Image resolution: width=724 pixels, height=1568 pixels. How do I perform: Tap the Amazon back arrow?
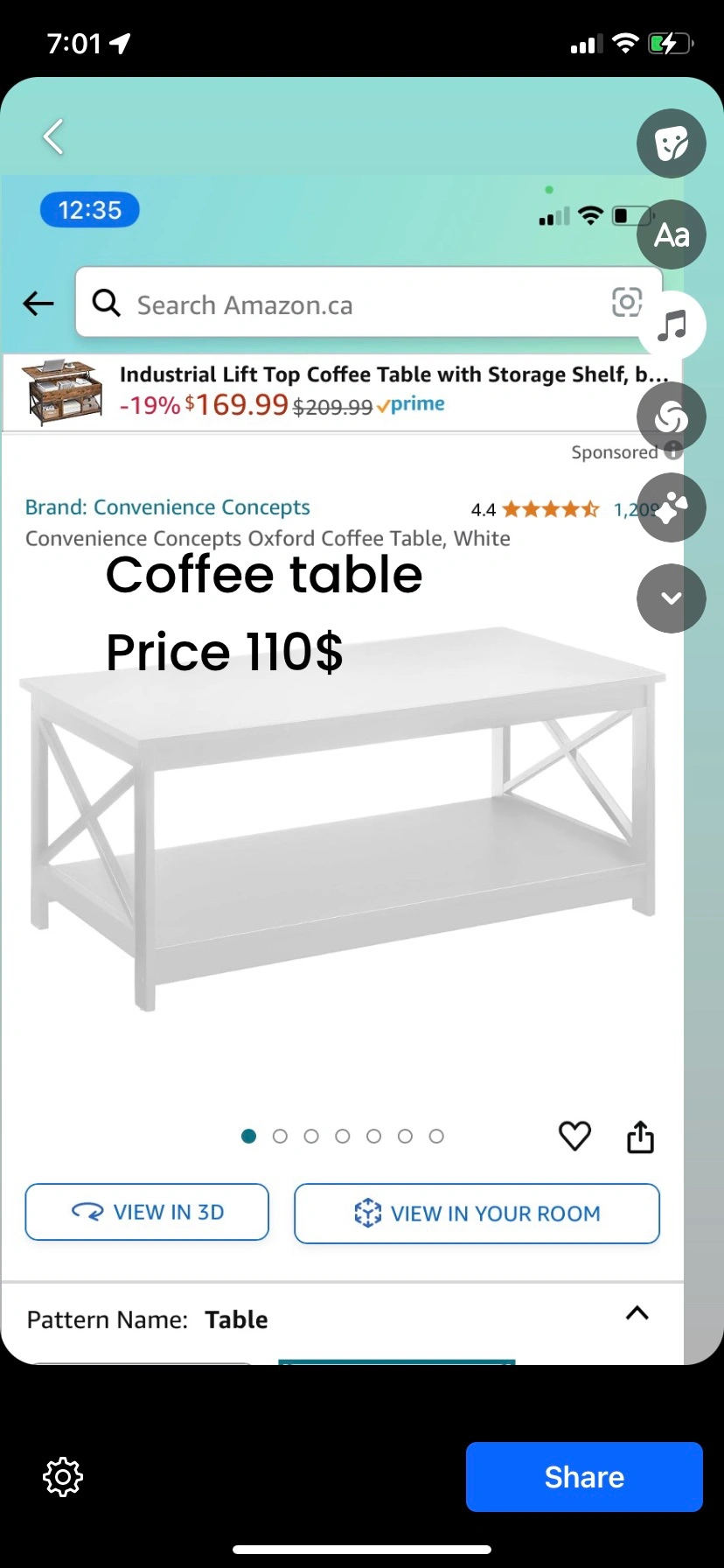(x=38, y=304)
